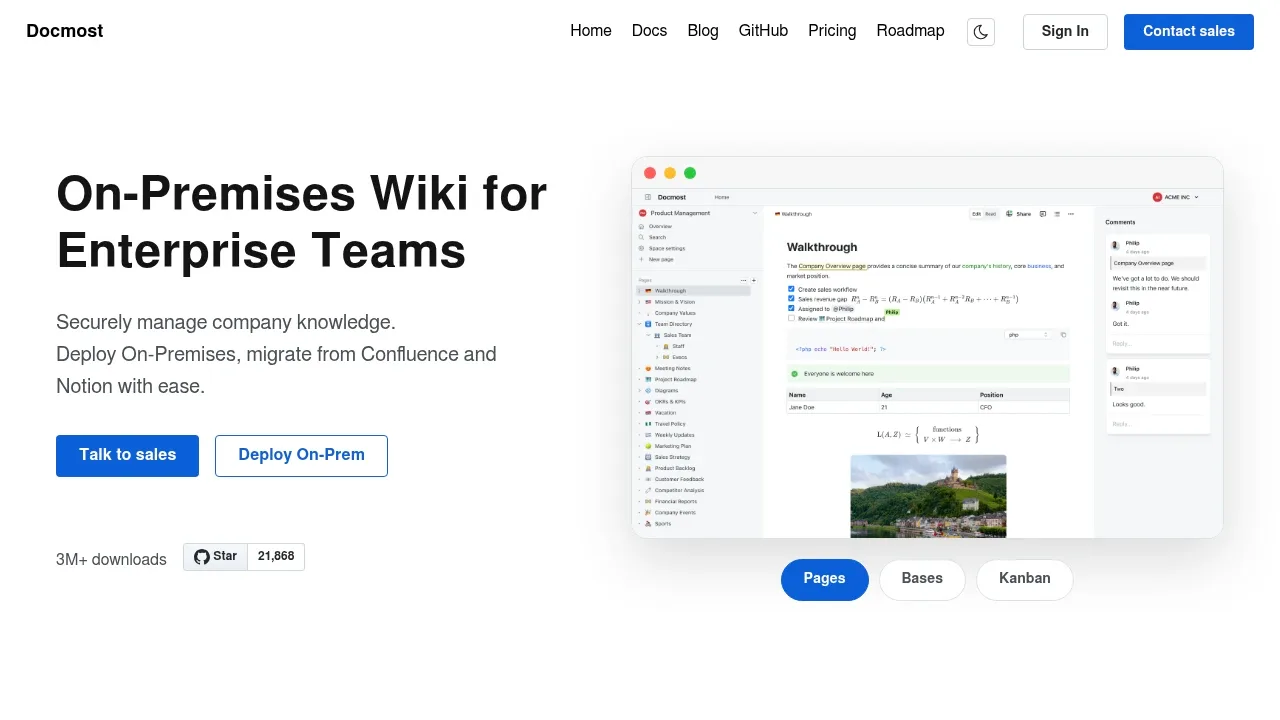Click the 3M+ downloads text
This screenshot has width=1280, height=720.
[111, 559]
